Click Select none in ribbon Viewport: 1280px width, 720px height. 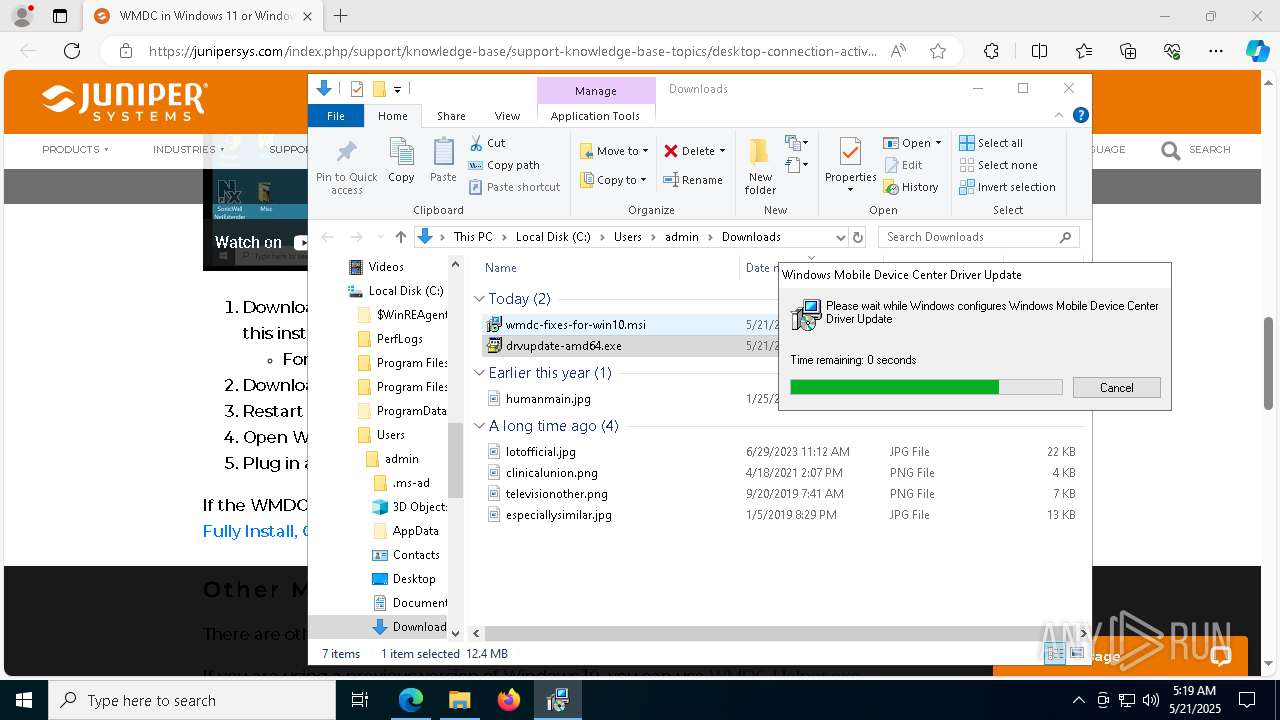click(x=998, y=165)
